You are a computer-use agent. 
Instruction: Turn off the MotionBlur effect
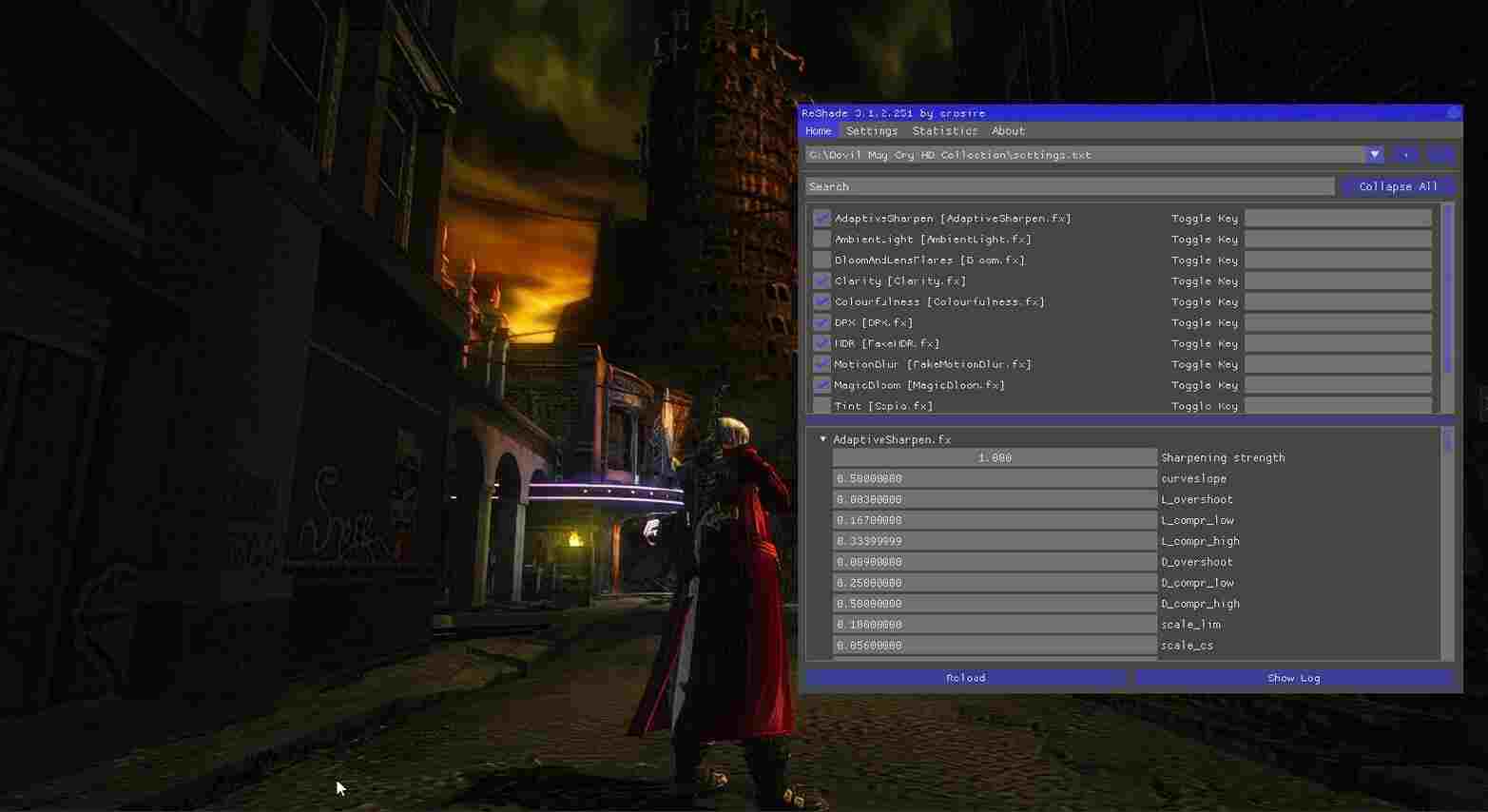coord(822,365)
